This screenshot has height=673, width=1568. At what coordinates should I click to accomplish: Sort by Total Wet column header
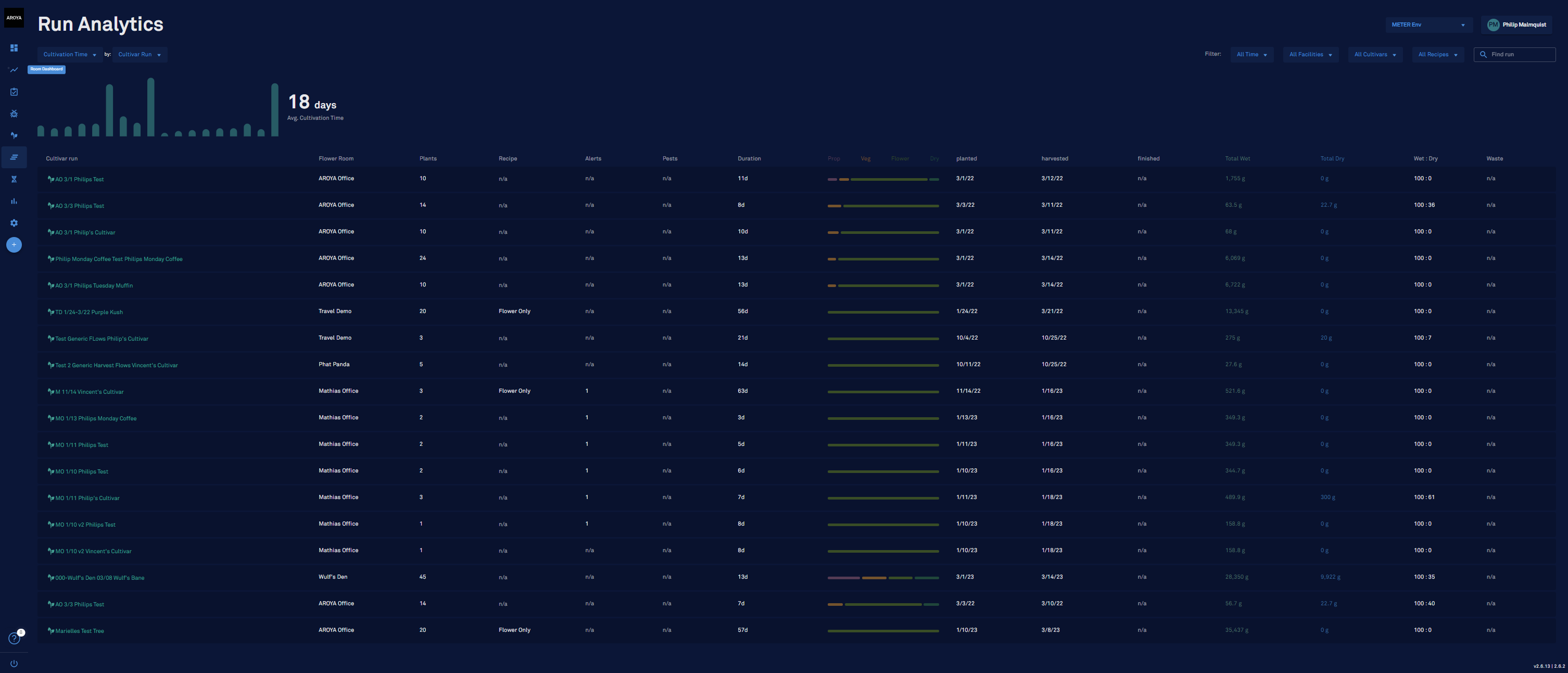1237,159
